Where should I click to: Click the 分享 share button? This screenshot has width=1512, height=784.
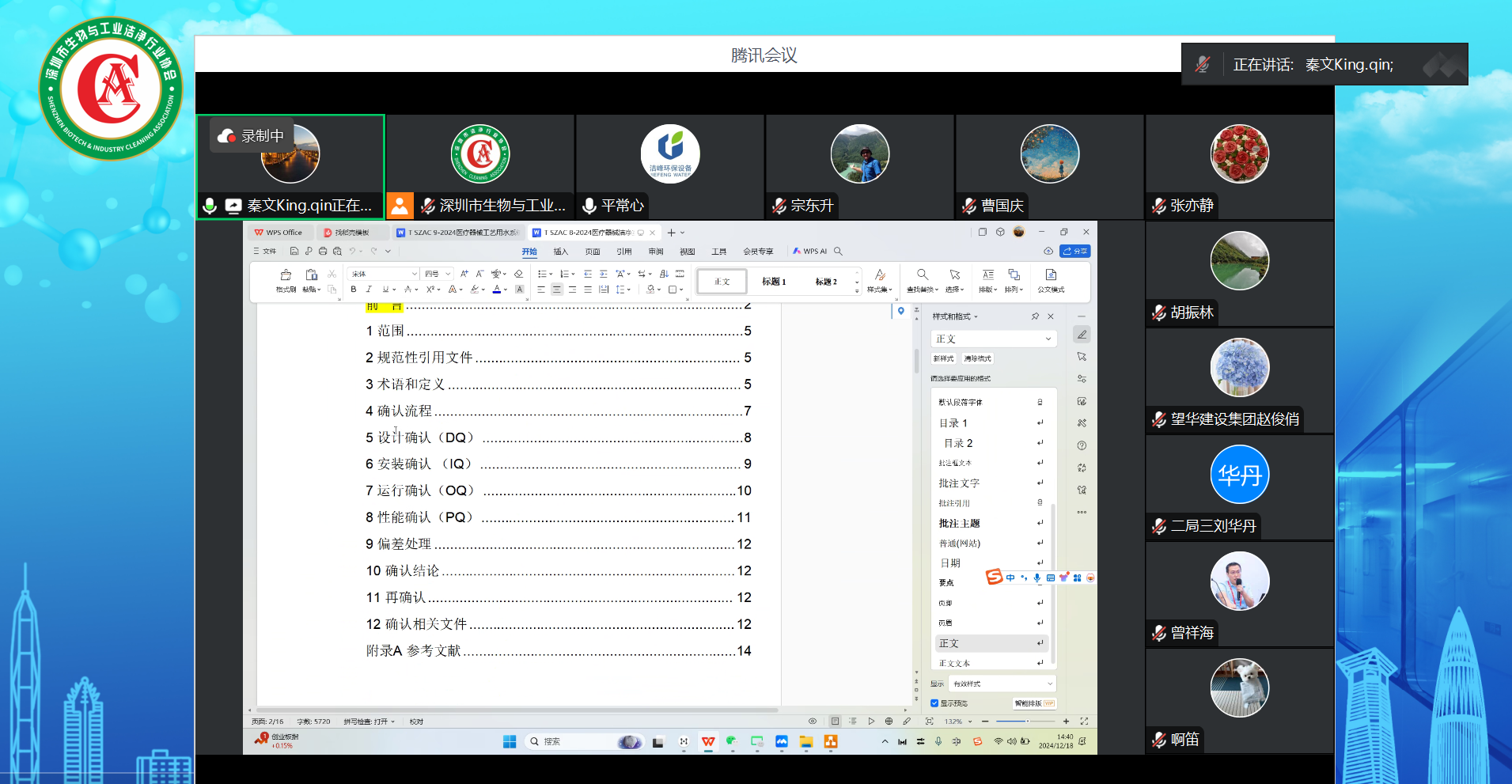1076,251
